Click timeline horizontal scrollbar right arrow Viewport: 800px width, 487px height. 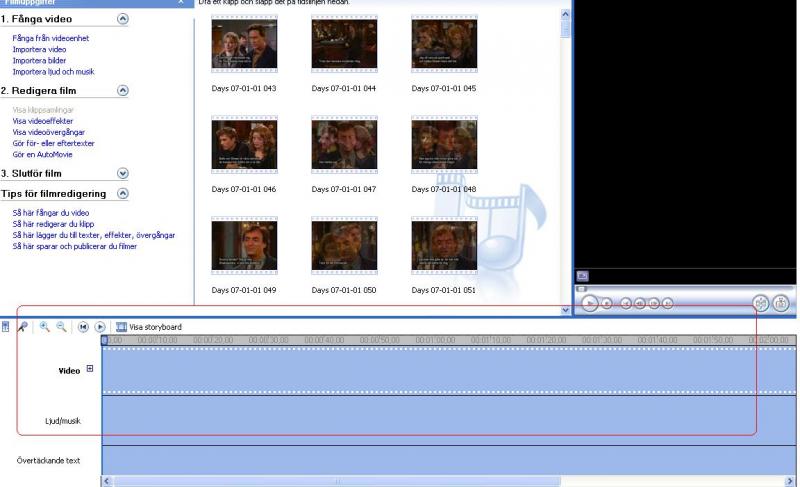[x=791, y=481]
